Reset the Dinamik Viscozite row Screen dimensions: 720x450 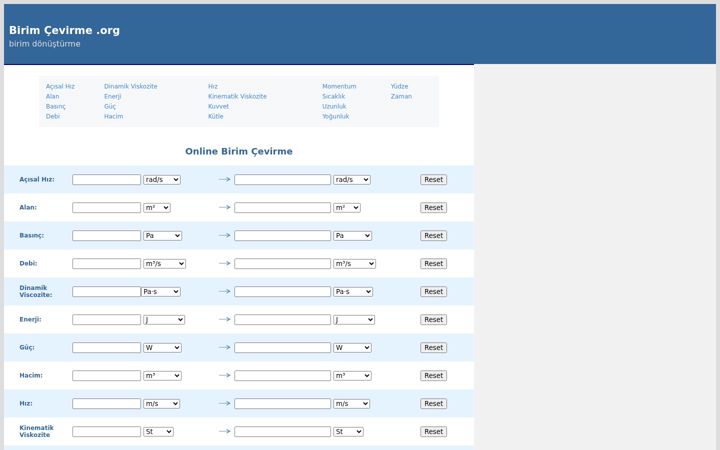(x=433, y=292)
